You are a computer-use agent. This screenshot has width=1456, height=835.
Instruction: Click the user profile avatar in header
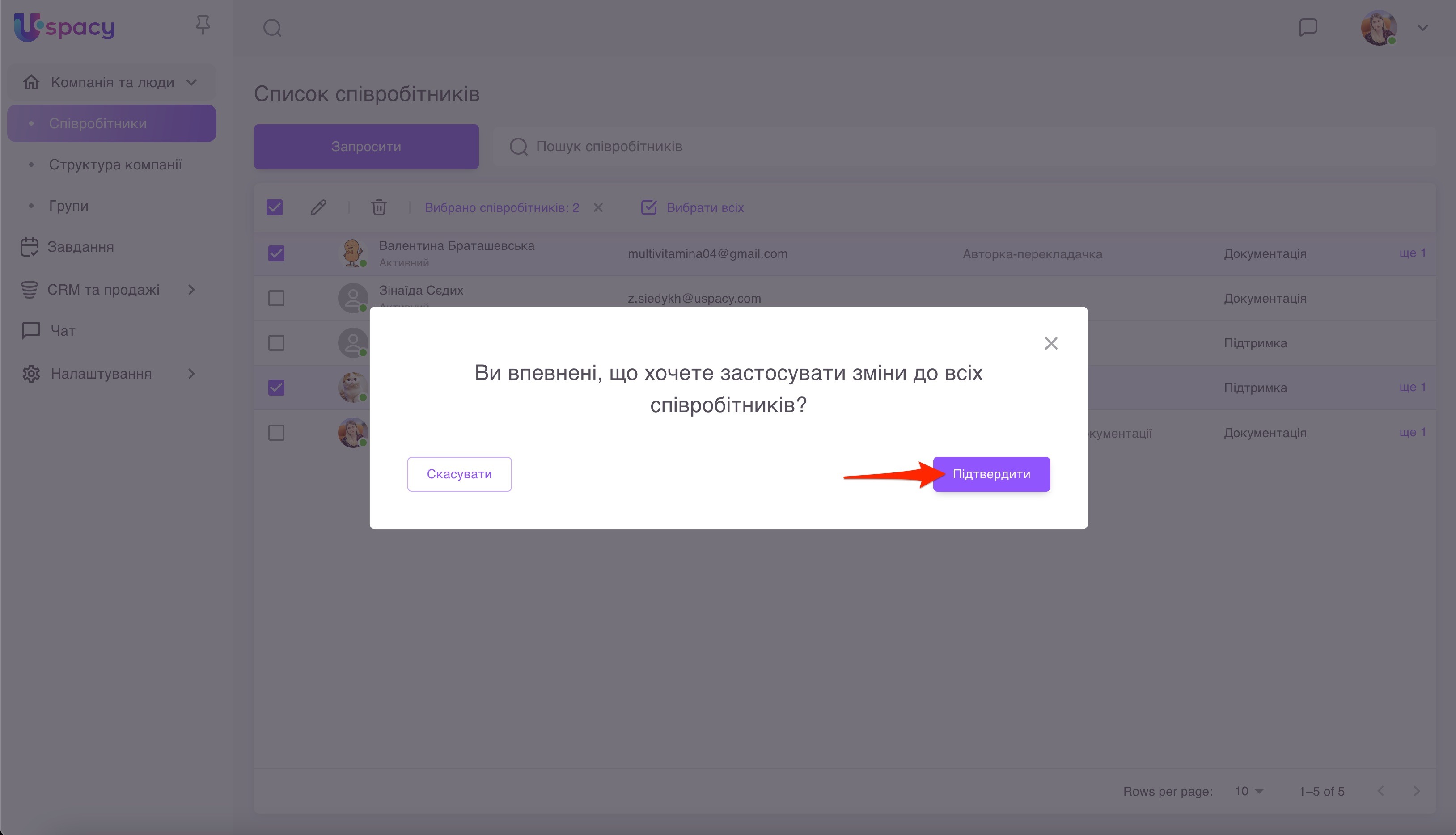(x=1379, y=28)
